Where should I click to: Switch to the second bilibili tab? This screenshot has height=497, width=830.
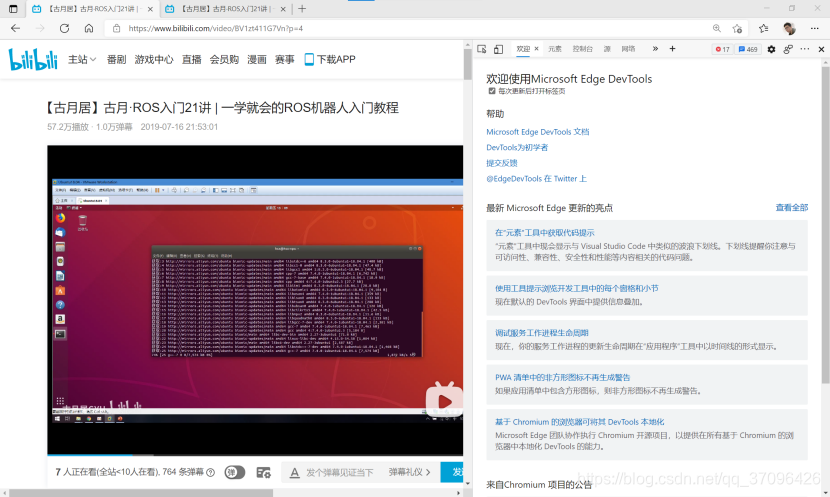[225, 9]
